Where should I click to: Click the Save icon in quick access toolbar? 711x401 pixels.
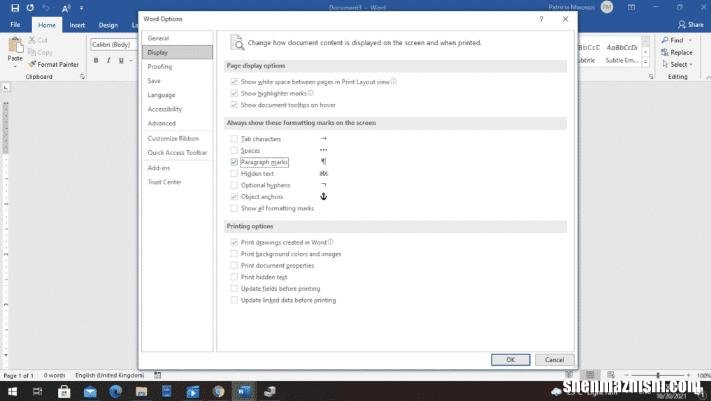click(15, 8)
